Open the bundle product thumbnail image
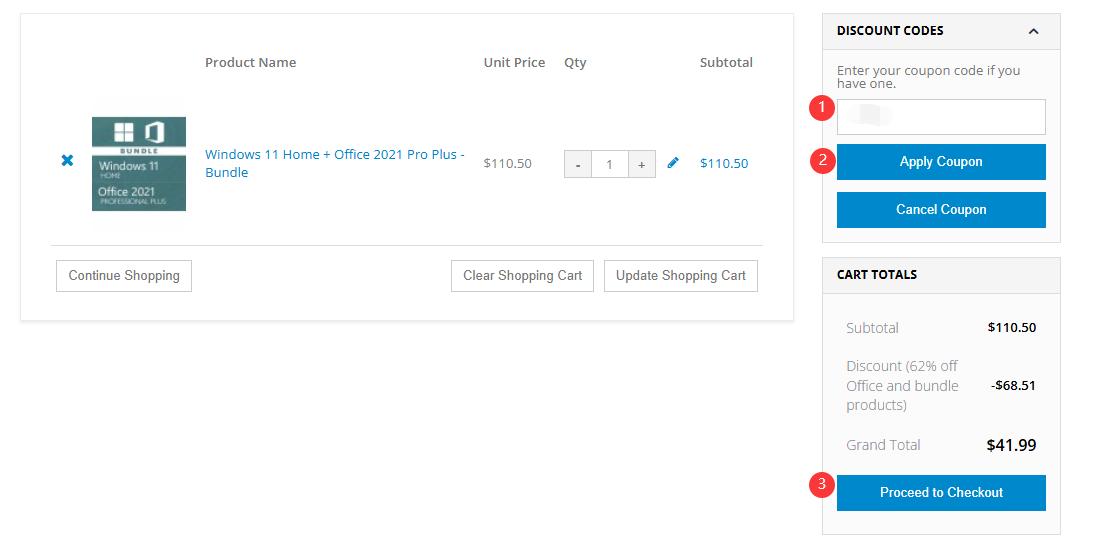The height and width of the screenshot is (547, 1113). click(139, 164)
